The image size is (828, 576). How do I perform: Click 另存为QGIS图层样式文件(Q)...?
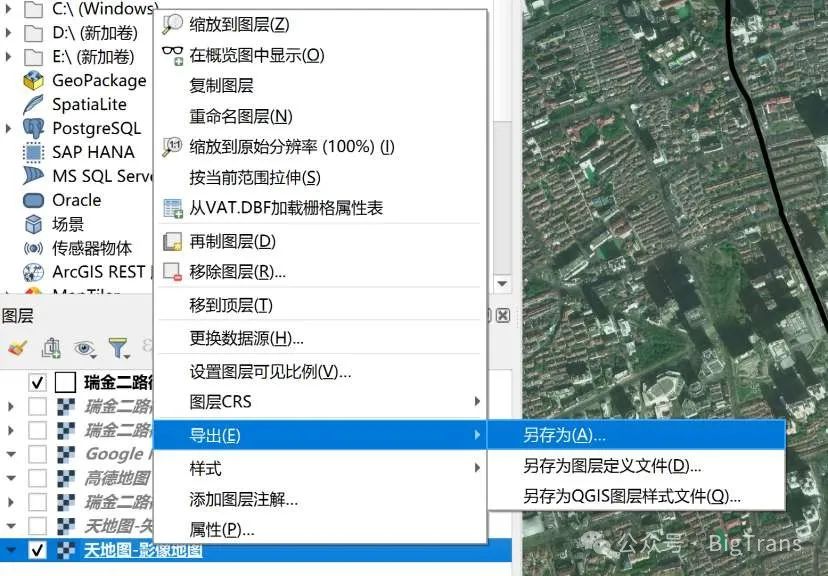pyautogui.click(x=636, y=496)
